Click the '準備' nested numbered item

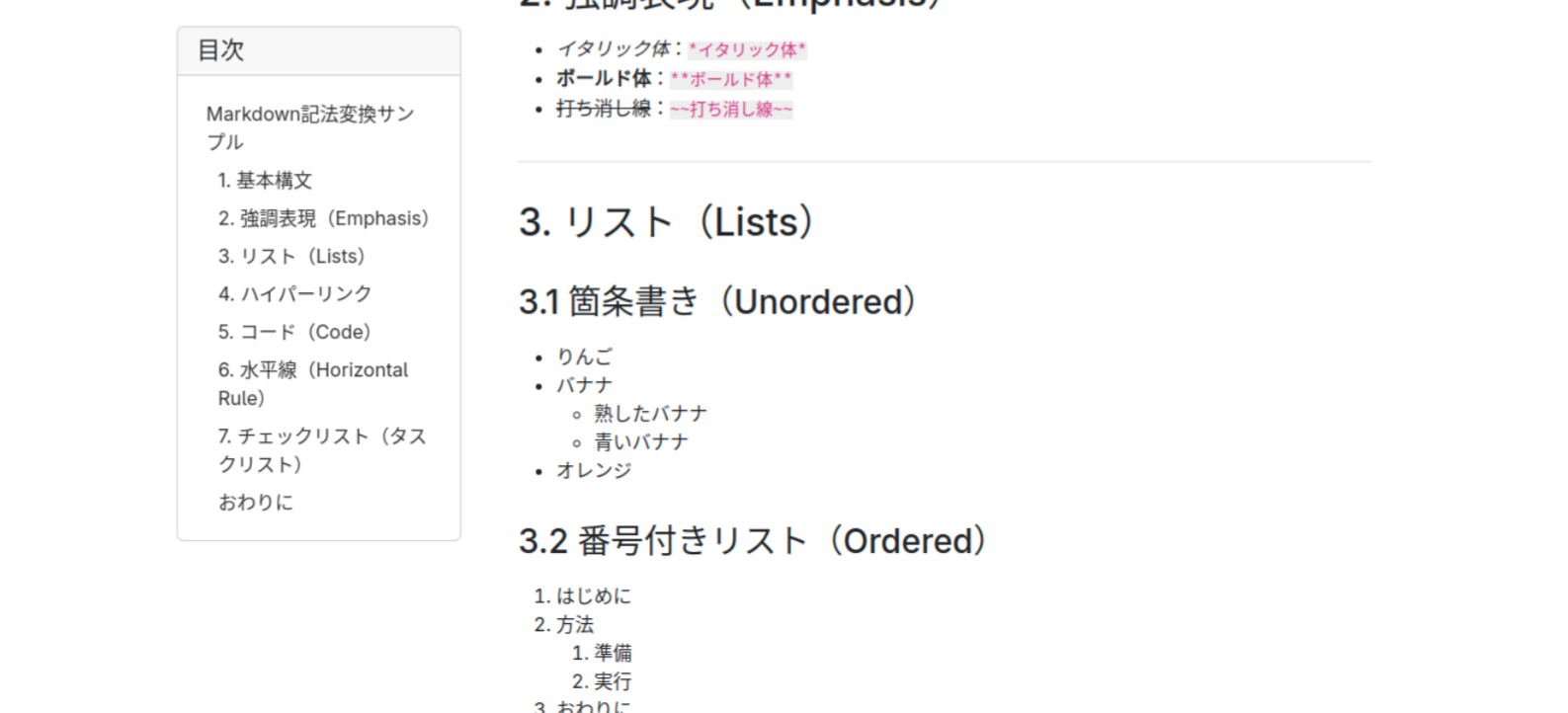[x=613, y=653]
